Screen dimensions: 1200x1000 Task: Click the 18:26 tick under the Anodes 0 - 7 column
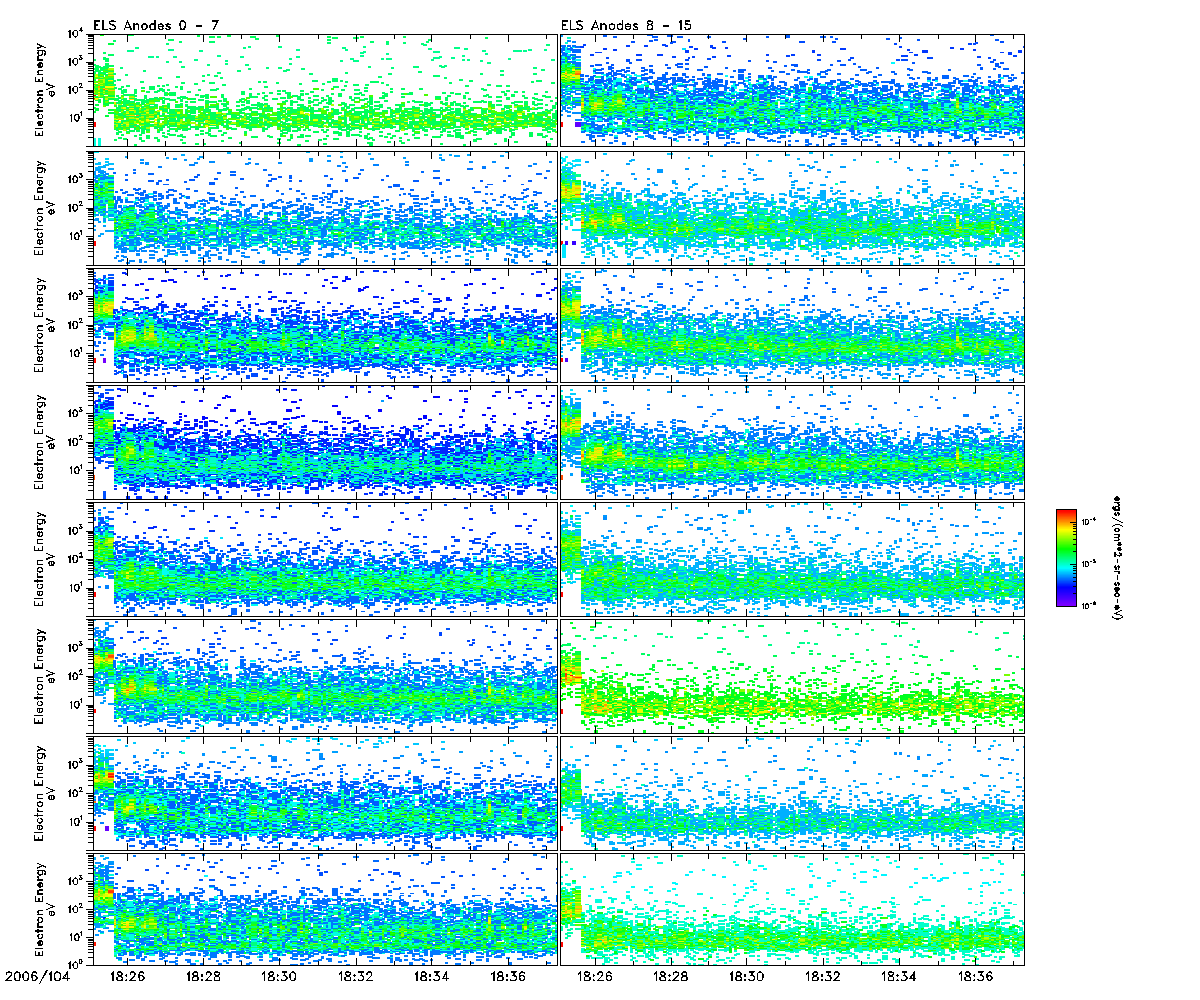126,975
